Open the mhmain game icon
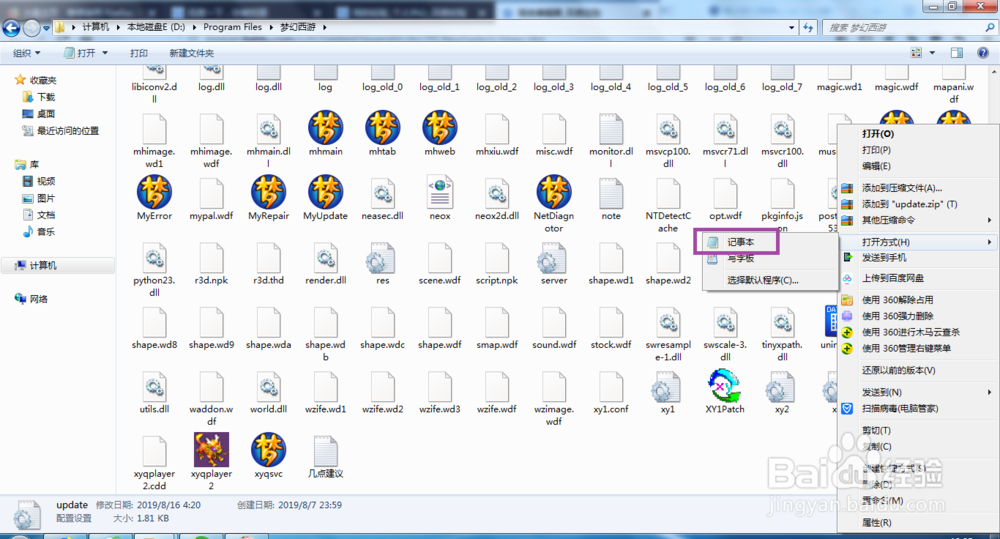 [x=325, y=128]
